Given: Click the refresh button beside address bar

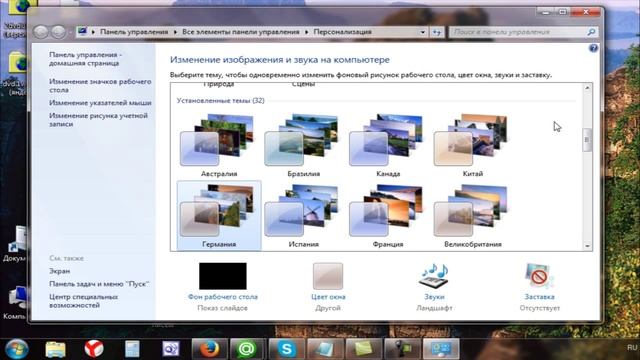Looking at the screenshot, I should 437,32.
